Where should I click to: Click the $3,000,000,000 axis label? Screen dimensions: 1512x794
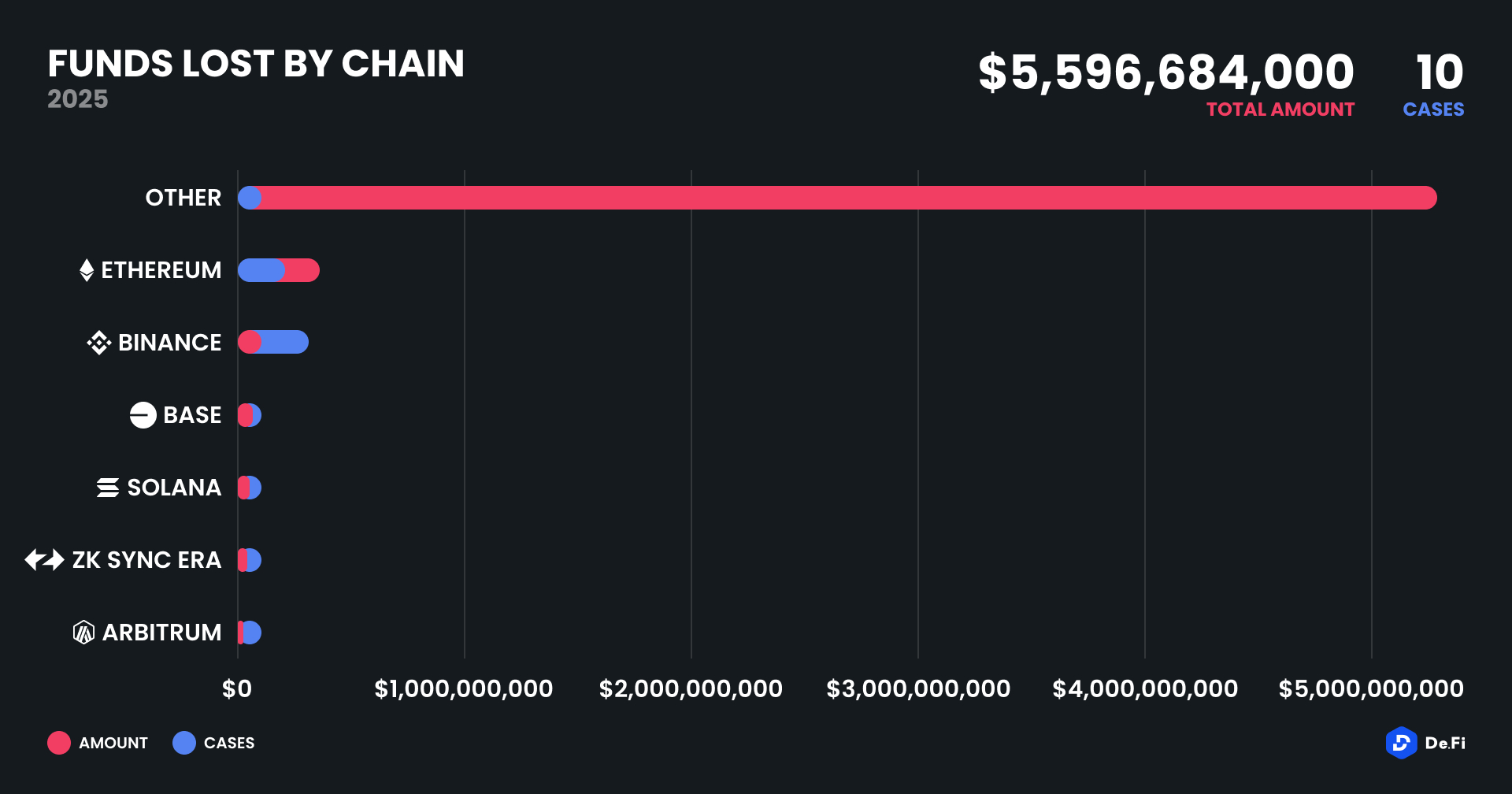click(x=918, y=689)
